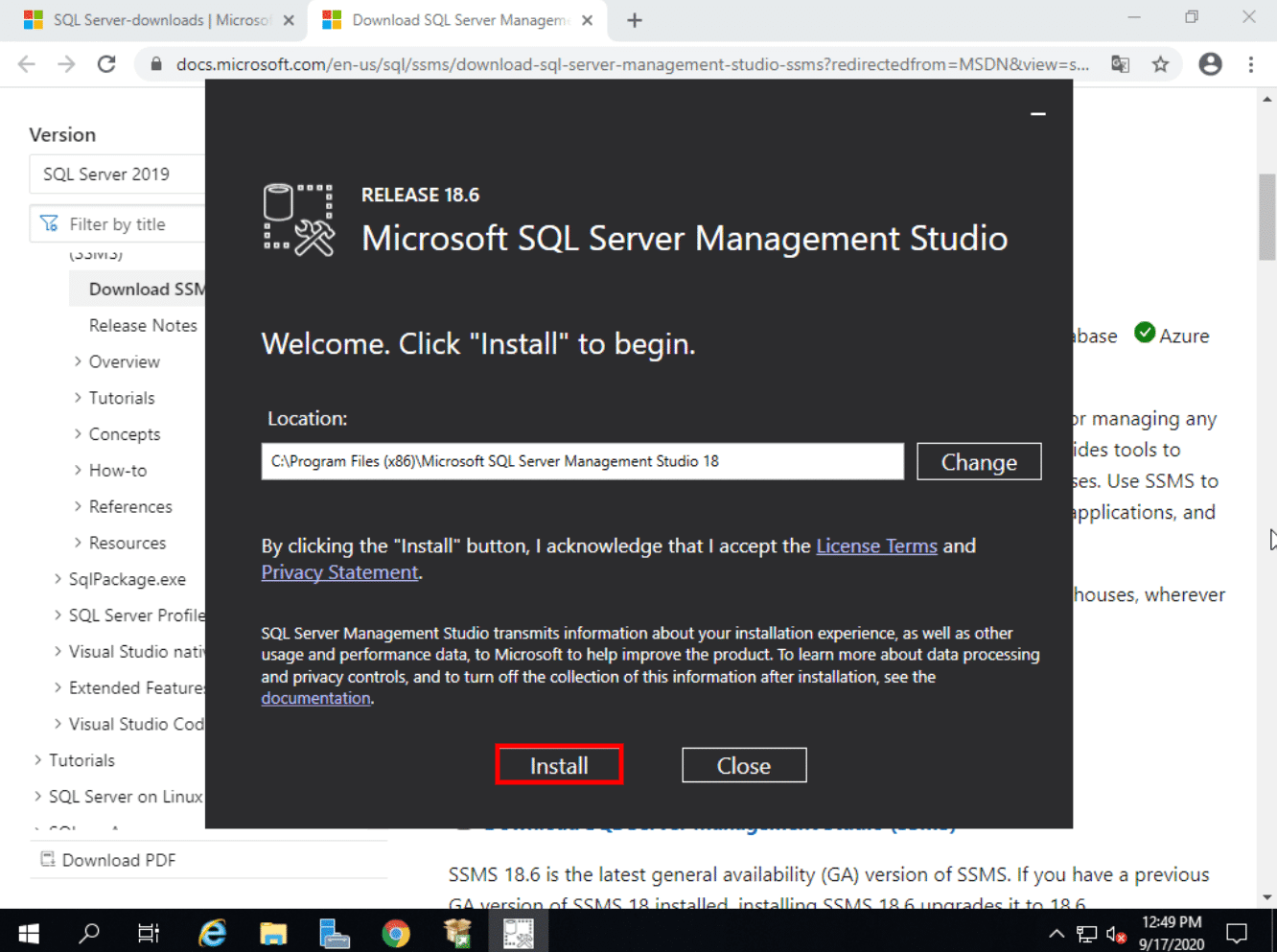Click Change to pick install location
The width and height of the screenshot is (1277, 952).
[979, 462]
